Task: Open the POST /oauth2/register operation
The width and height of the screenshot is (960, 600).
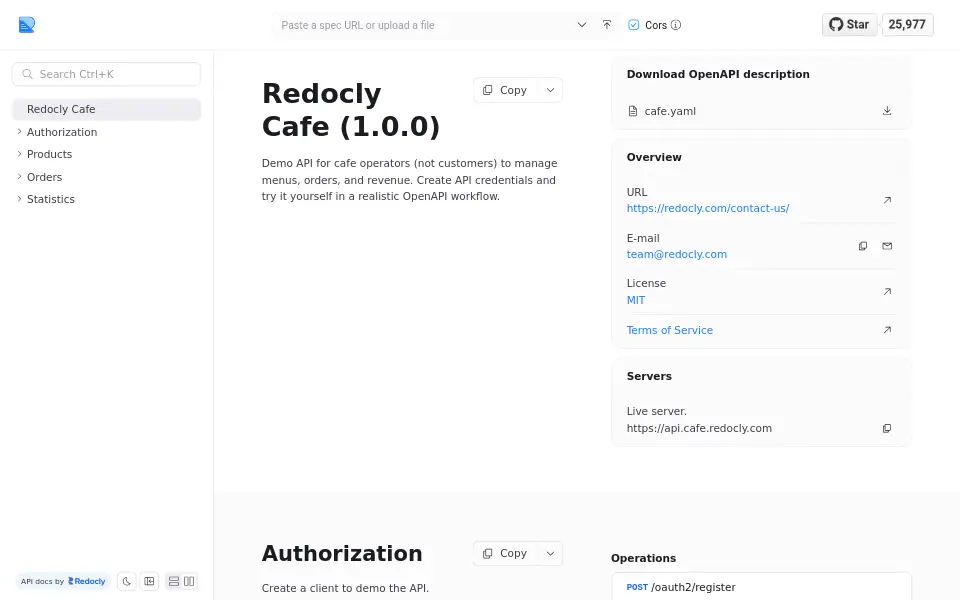Action: click(761, 587)
